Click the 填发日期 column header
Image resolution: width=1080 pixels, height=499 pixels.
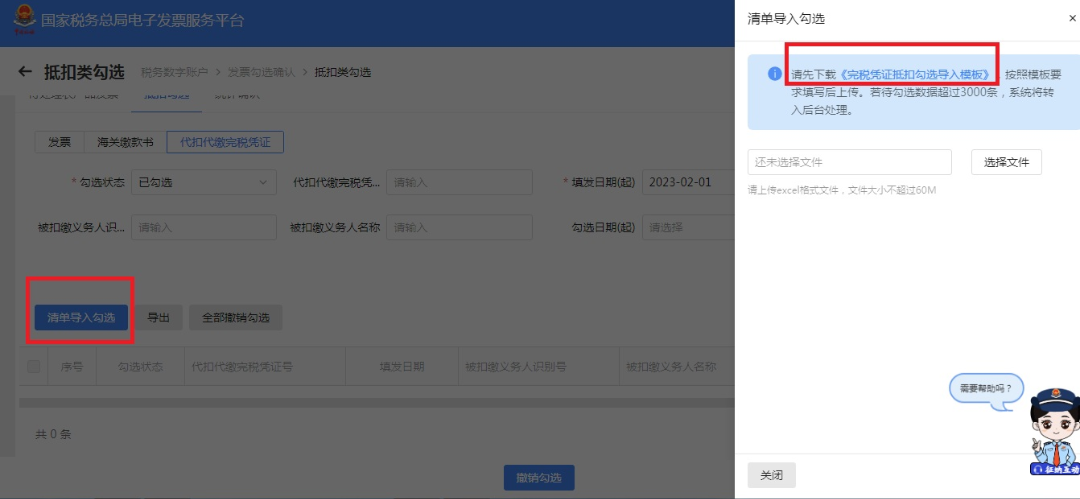(x=402, y=367)
